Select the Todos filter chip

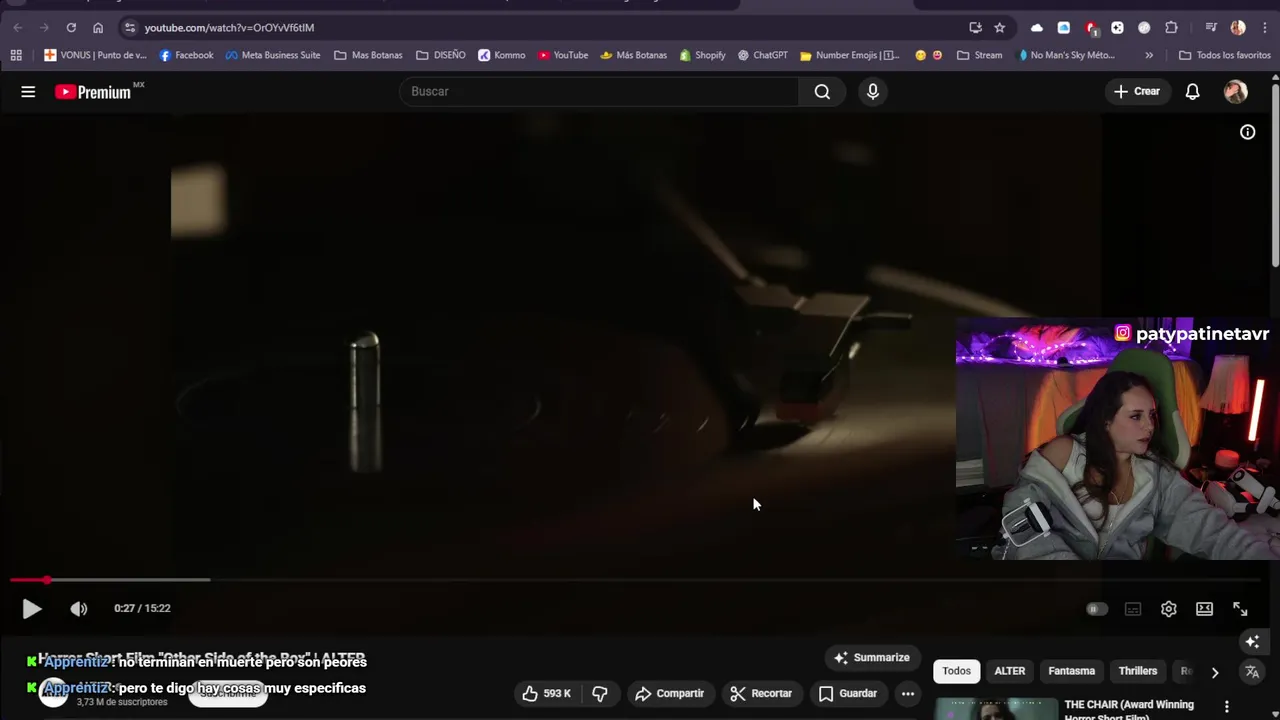pos(956,671)
